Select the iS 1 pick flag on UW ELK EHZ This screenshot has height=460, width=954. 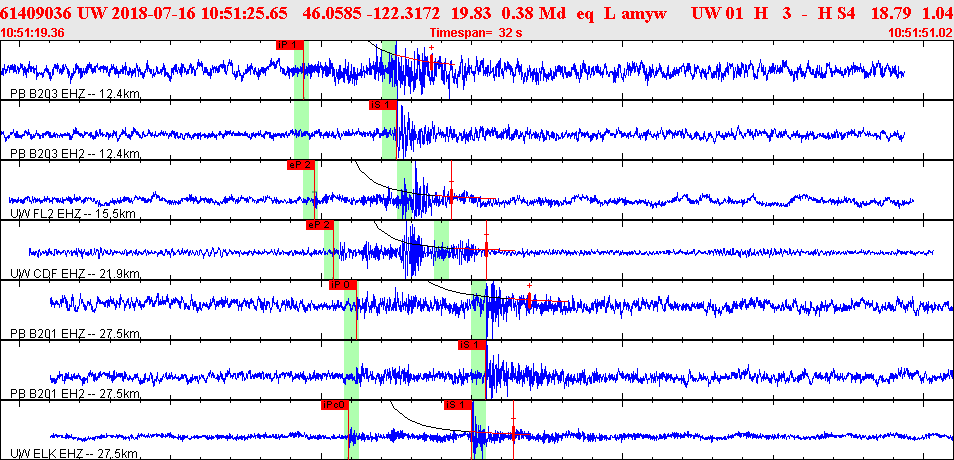point(458,405)
